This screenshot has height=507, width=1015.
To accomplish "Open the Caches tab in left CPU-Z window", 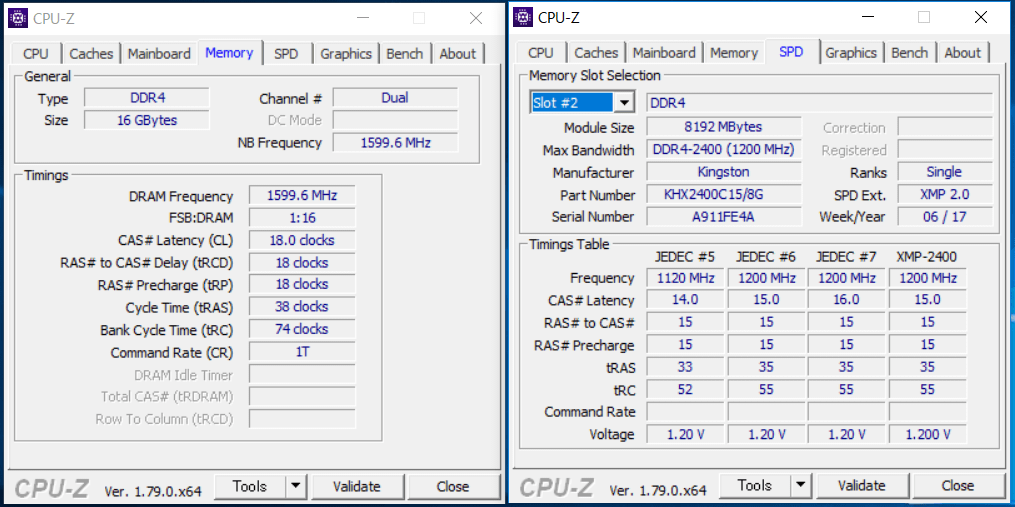I will pyautogui.click(x=91, y=54).
